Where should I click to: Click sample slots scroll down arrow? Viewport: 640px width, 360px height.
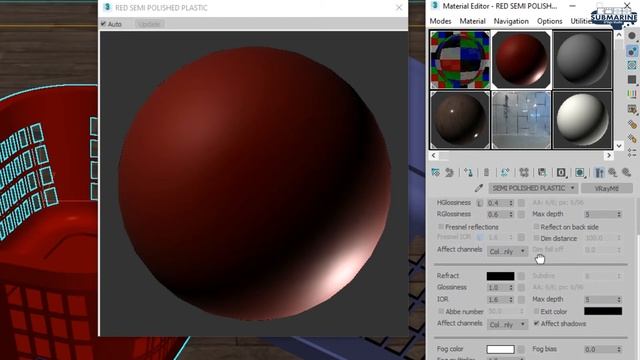619,146
